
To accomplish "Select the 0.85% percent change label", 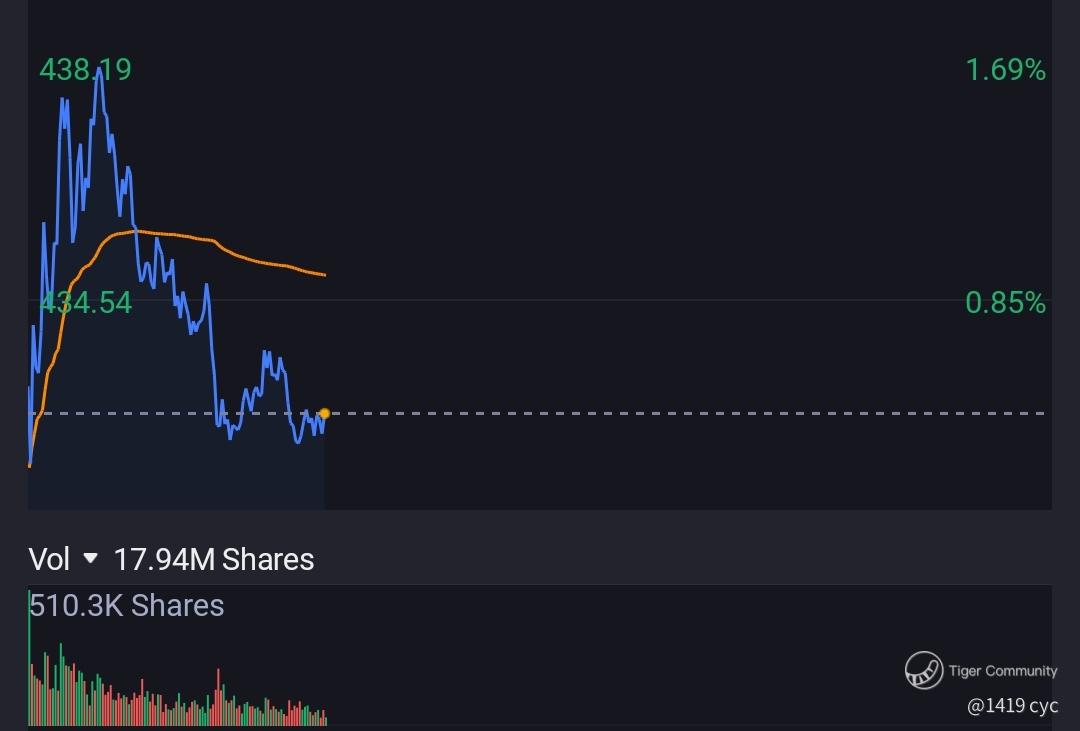I will click(x=1005, y=302).
